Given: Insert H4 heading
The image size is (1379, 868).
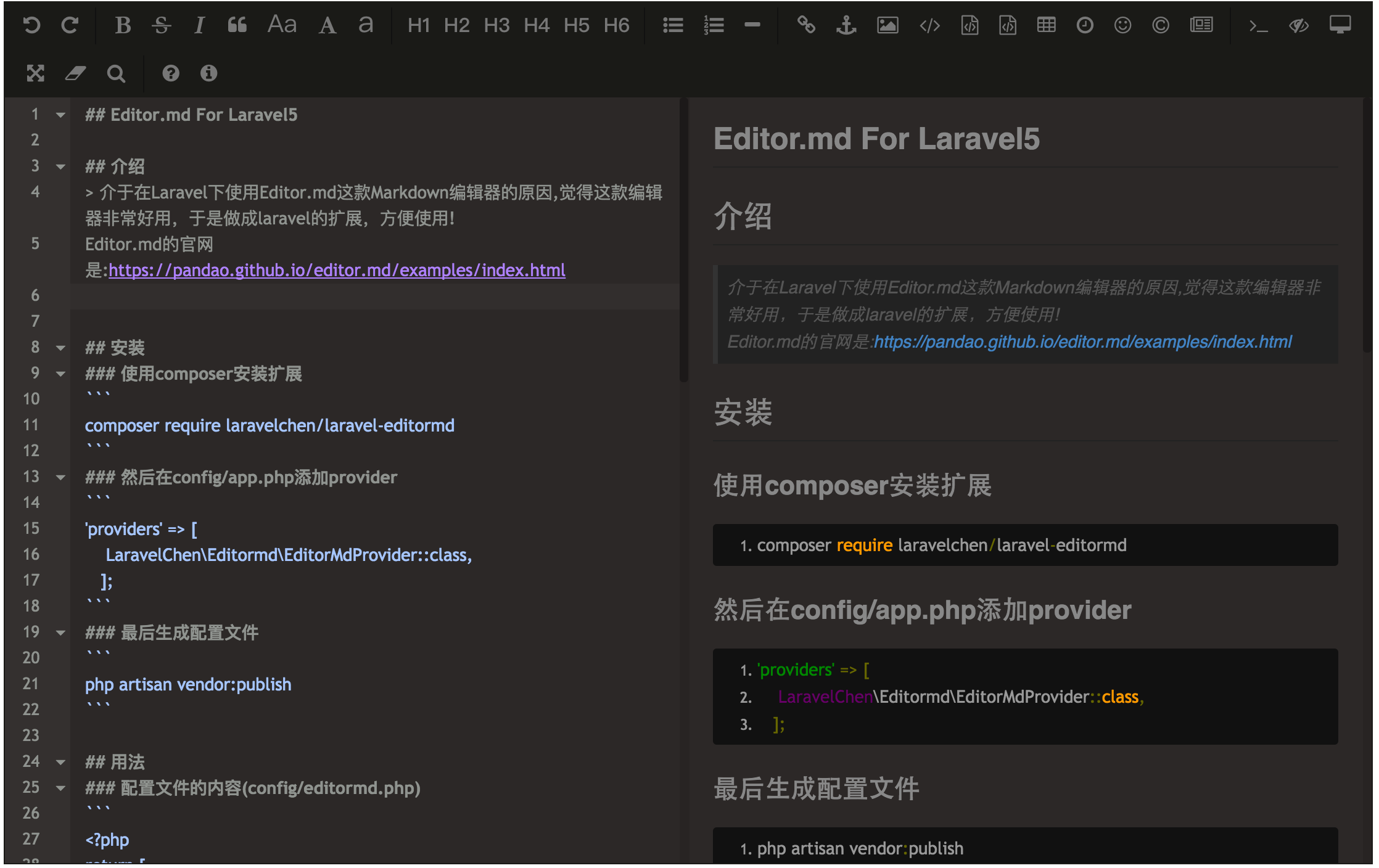Looking at the screenshot, I should [537, 25].
